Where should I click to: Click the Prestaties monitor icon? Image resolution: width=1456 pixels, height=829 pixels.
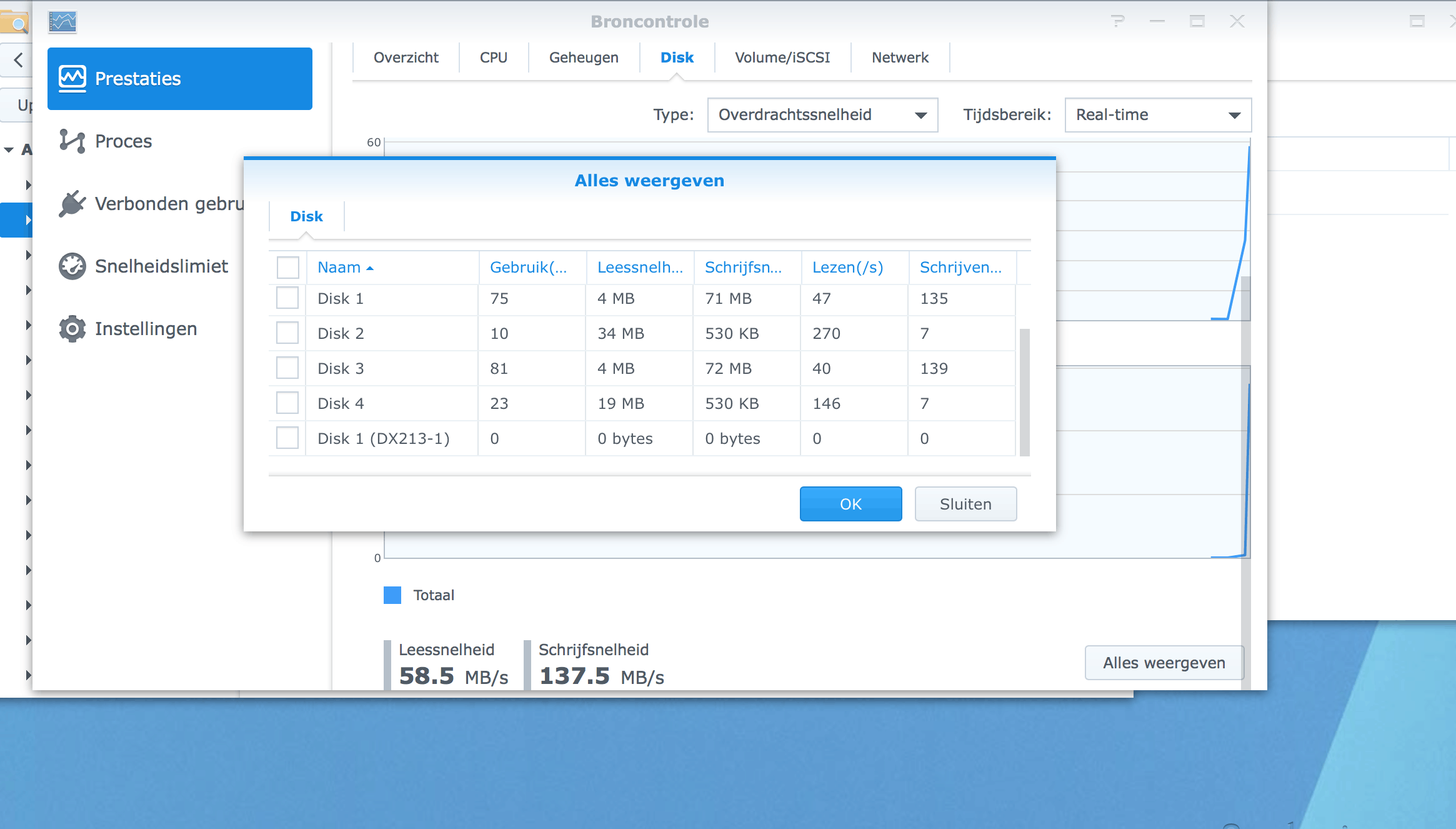pyautogui.click(x=72, y=79)
